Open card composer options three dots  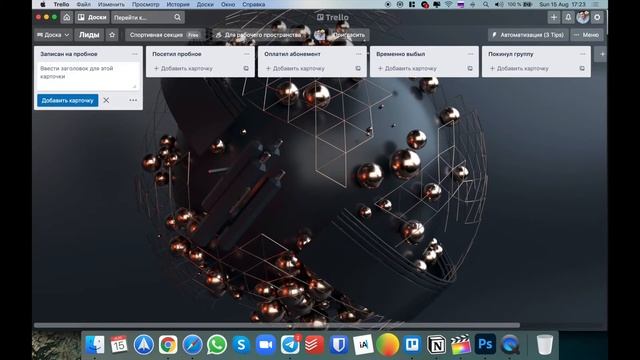coord(133,100)
